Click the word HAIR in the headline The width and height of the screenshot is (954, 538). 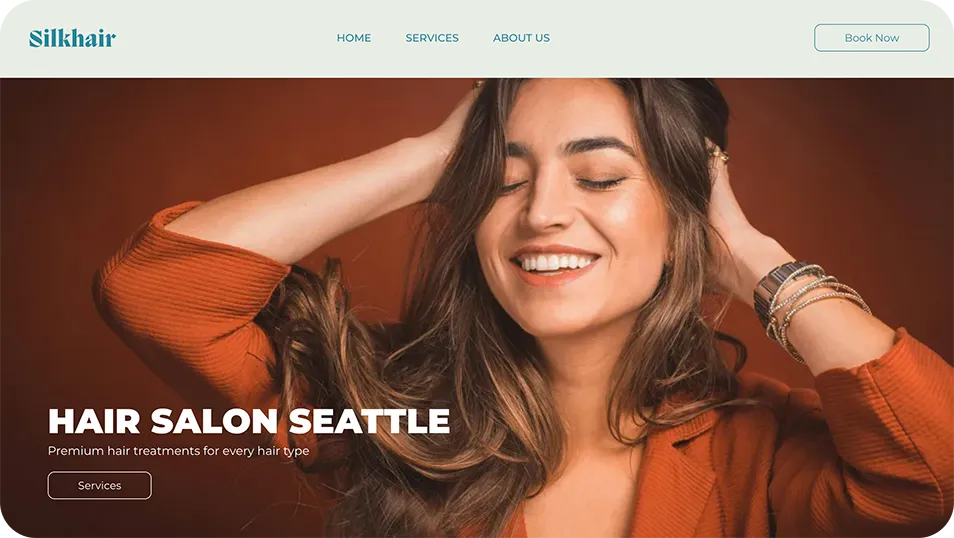click(x=94, y=421)
